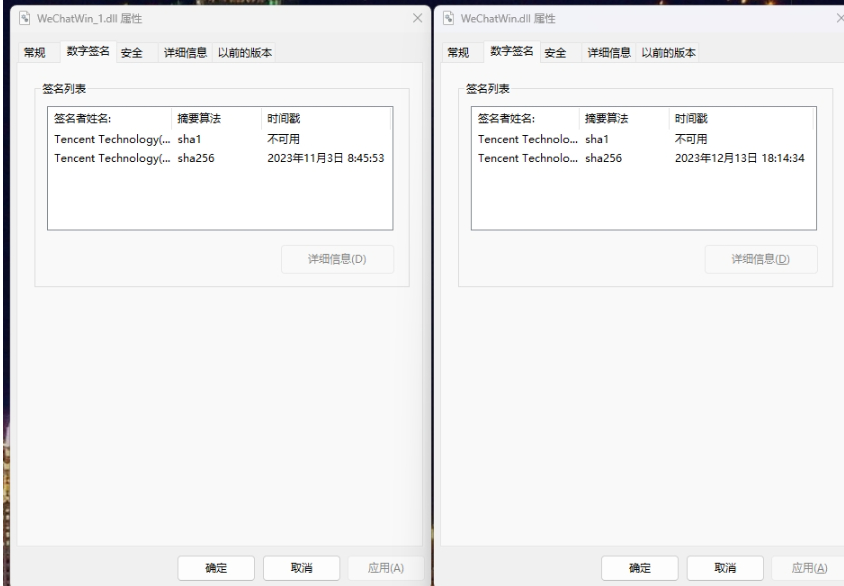844x586 pixels.
Task: Select 数字签名 tab in WeChatWin_1.dll window
Action: click(88, 51)
